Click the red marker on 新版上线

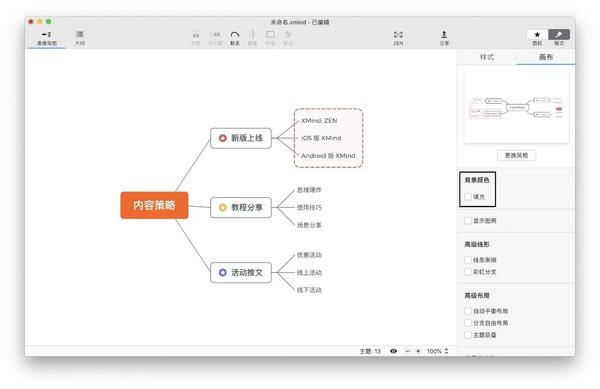222,138
